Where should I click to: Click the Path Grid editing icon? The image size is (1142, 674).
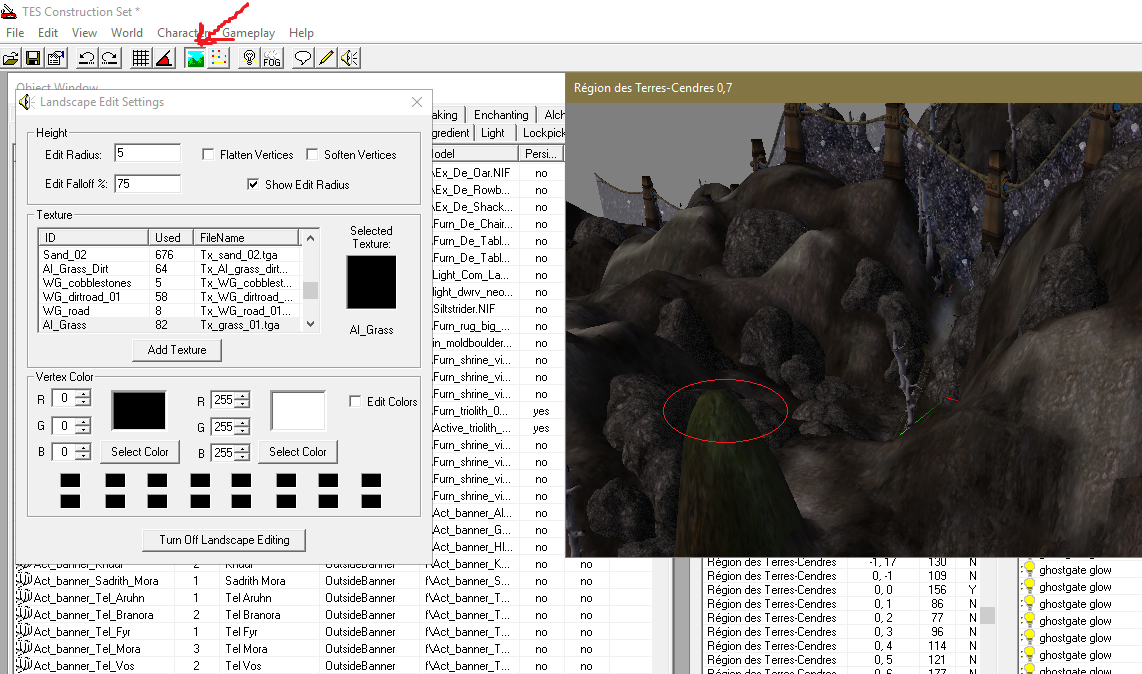click(218, 58)
